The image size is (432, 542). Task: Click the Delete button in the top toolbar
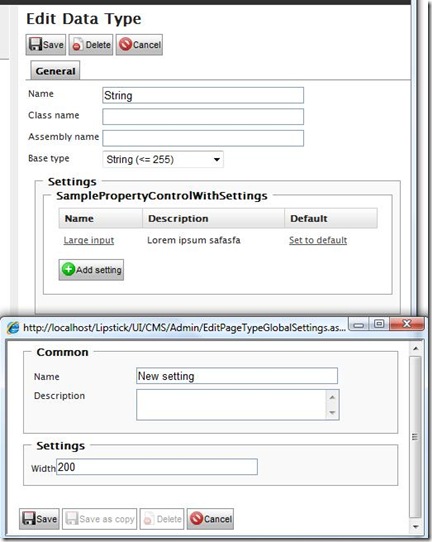(91, 45)
